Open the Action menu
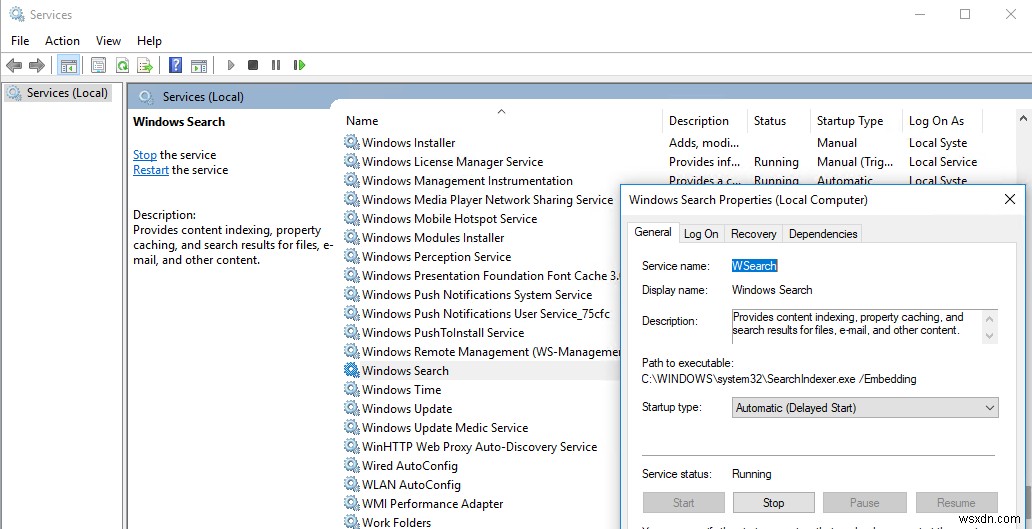The height and width of the screenshot is (529, 1032). [63, 41]
